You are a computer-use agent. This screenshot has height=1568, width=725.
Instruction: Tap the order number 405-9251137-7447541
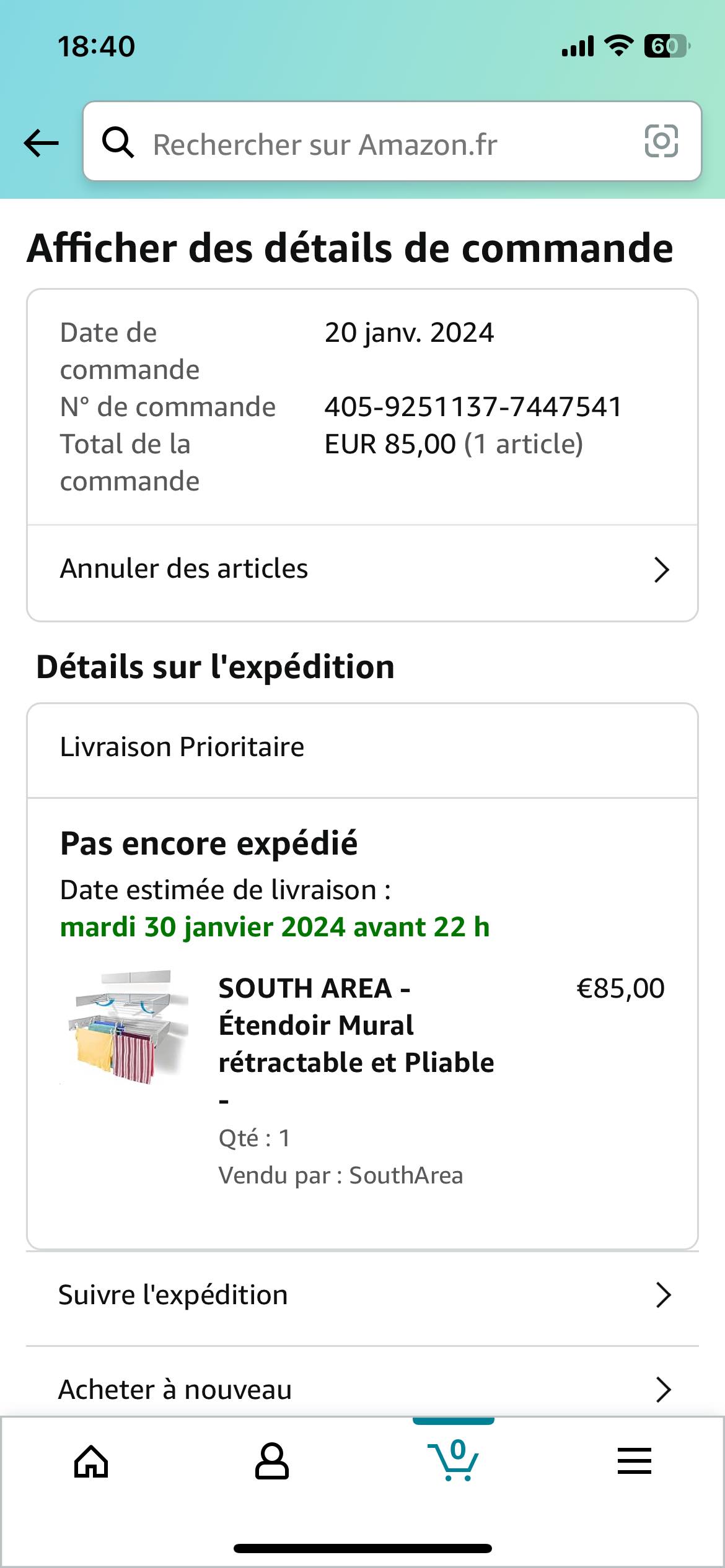tap(473, 407)
